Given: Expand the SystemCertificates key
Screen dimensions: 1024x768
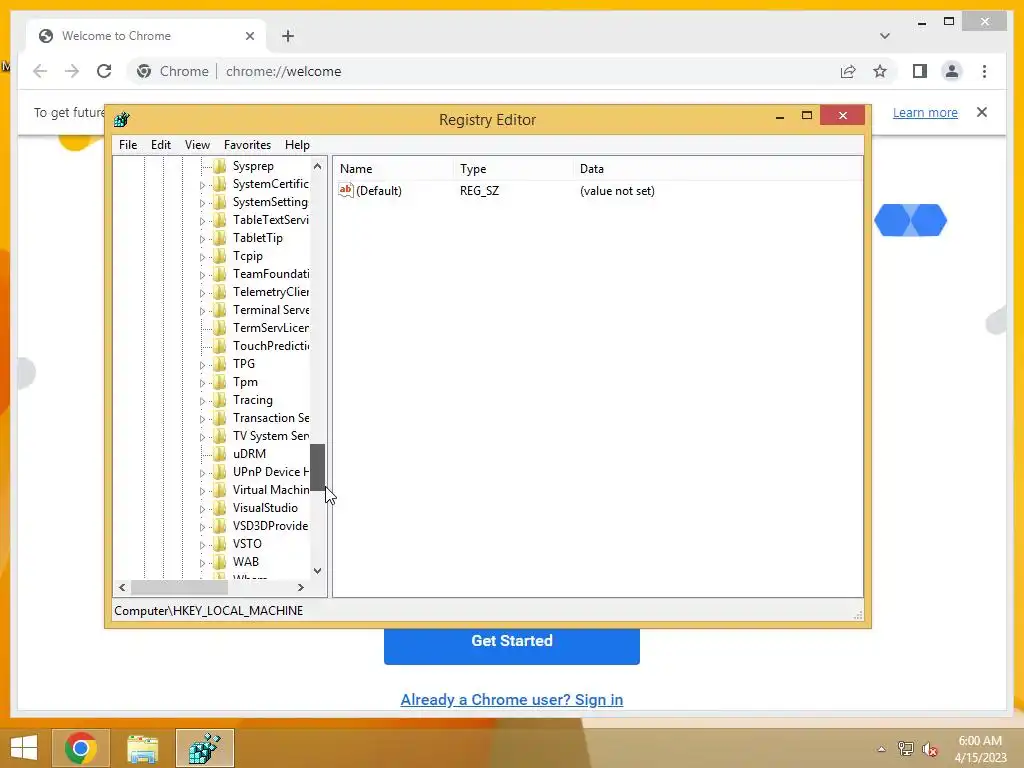Looking at the screenshot, I should pos(202,185).
